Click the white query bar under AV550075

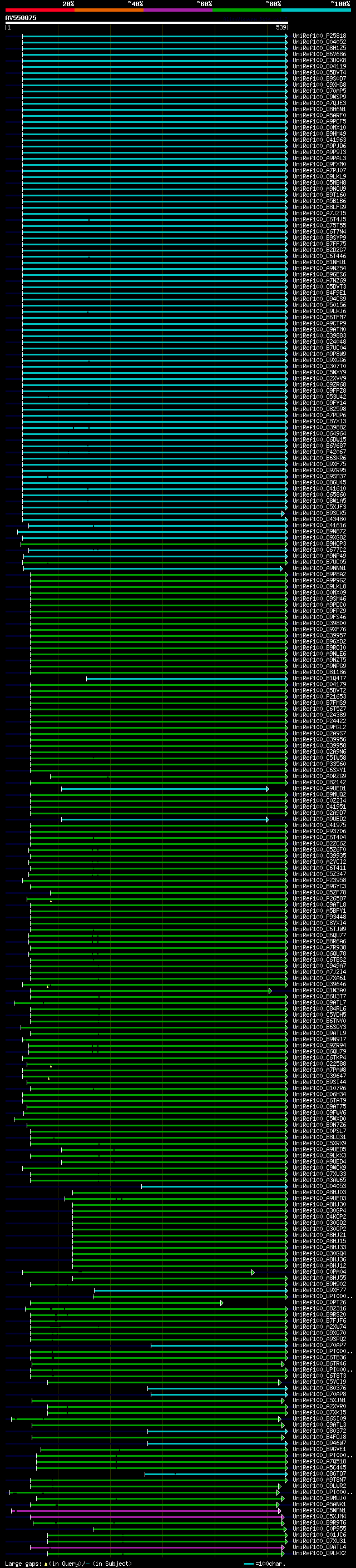pyautogui.click(x=147, y=23)
